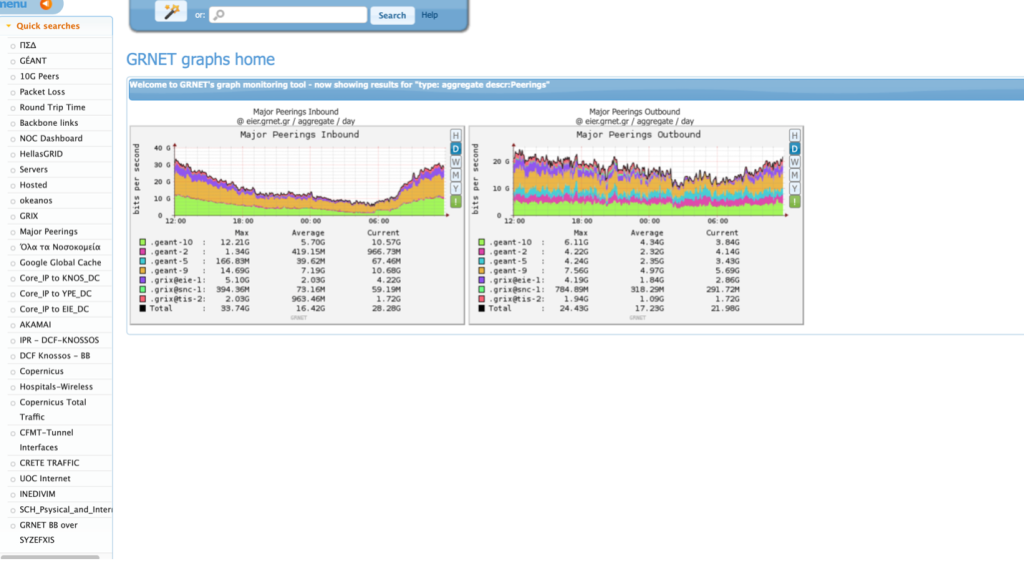1024x562 pixels.
Task: Open okeanos quick search
Action: (36, 200)
